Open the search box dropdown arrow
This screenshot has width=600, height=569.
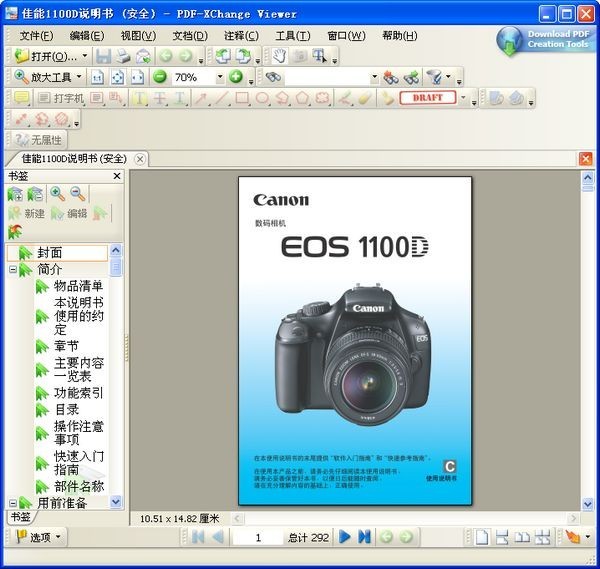click(375, 77)
